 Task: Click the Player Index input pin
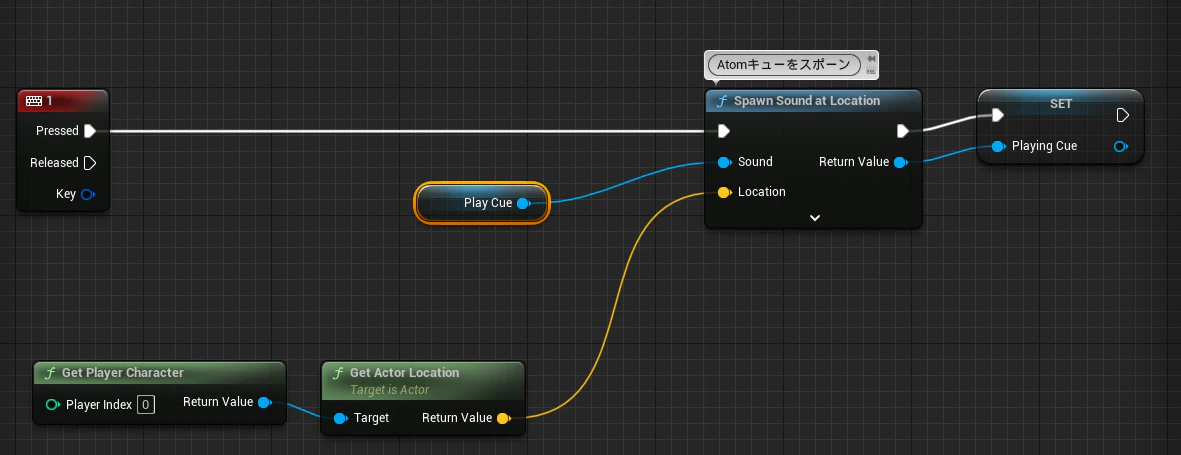[53, 405]
